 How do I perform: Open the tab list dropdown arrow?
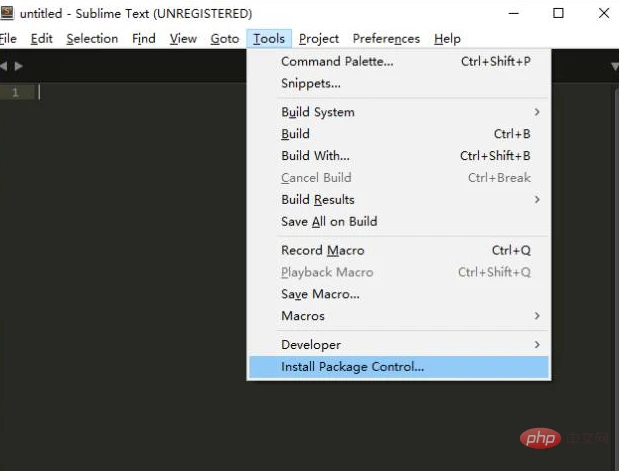[615, 66]
